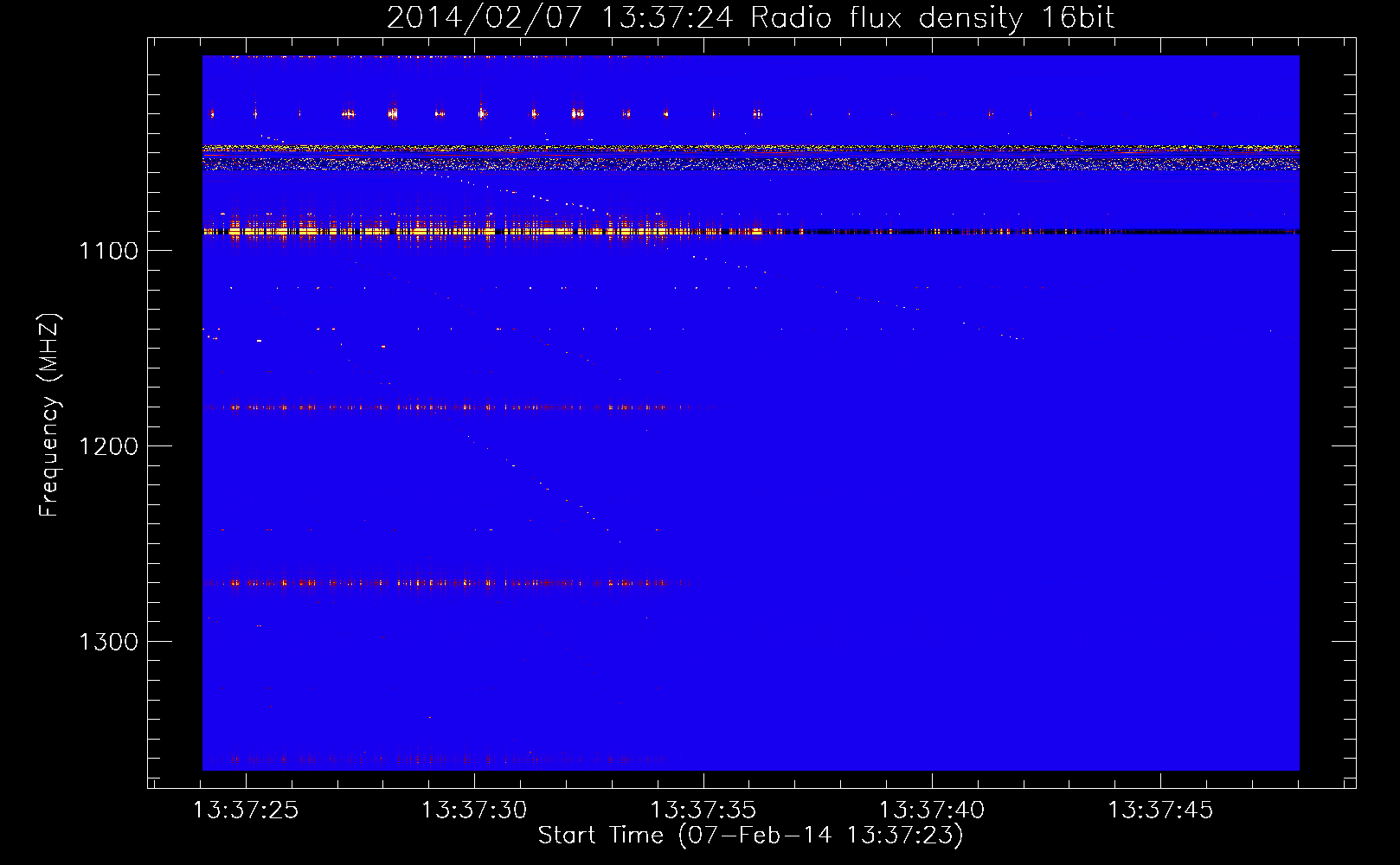Click the 13:37:35 time tick label
Screen dimensions: 1400x865
(703, 810)
